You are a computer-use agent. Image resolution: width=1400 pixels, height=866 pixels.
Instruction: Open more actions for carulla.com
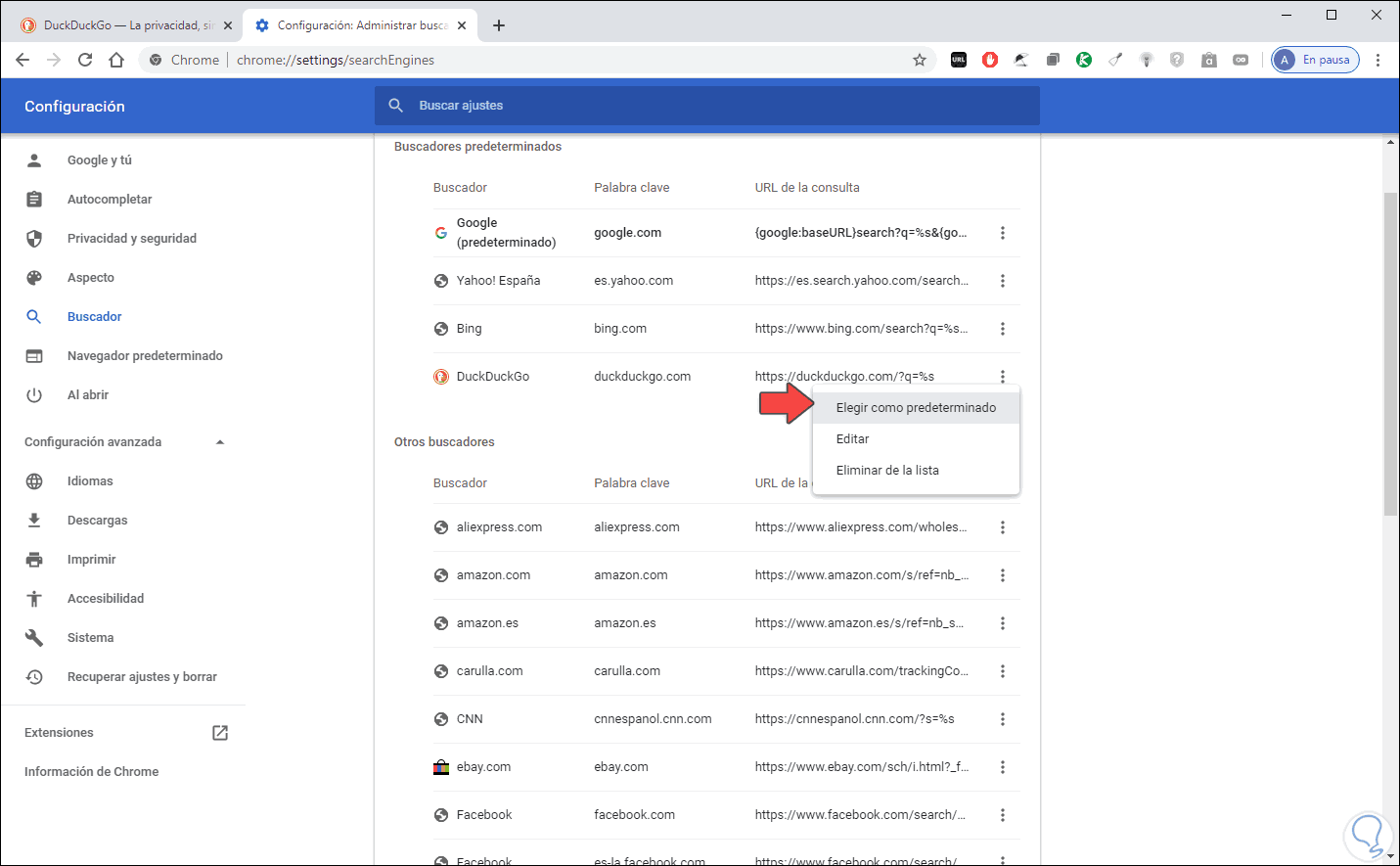[x=1003, y=671]
